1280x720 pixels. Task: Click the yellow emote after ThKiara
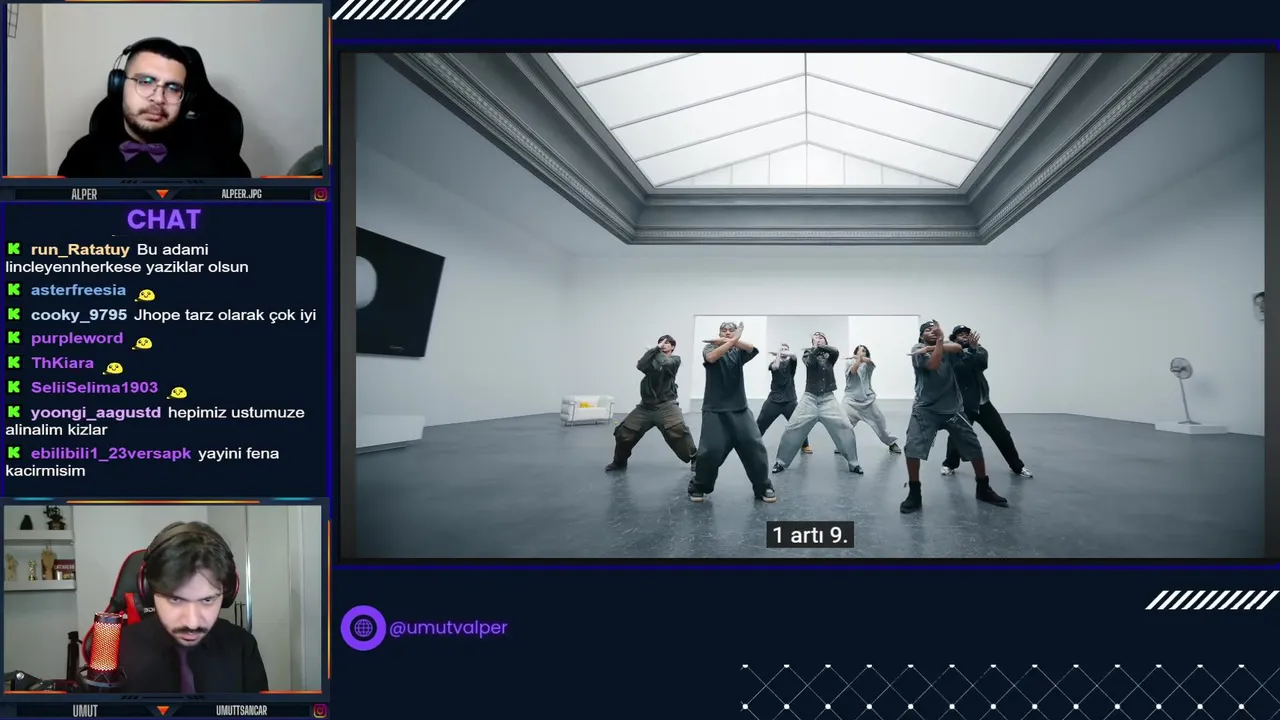(x=114, y=368)
